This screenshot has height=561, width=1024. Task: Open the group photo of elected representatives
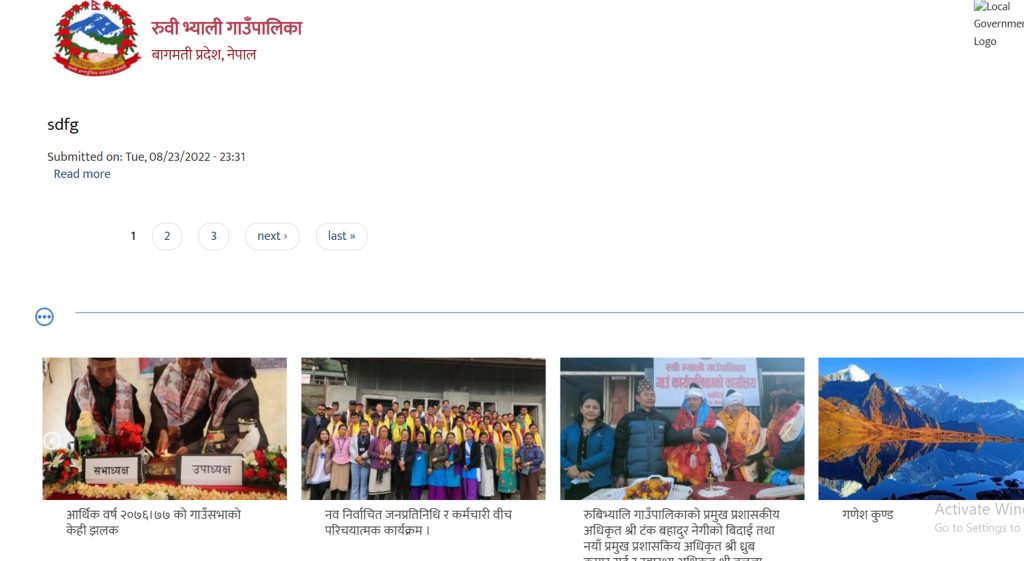(x=423, y=428)
